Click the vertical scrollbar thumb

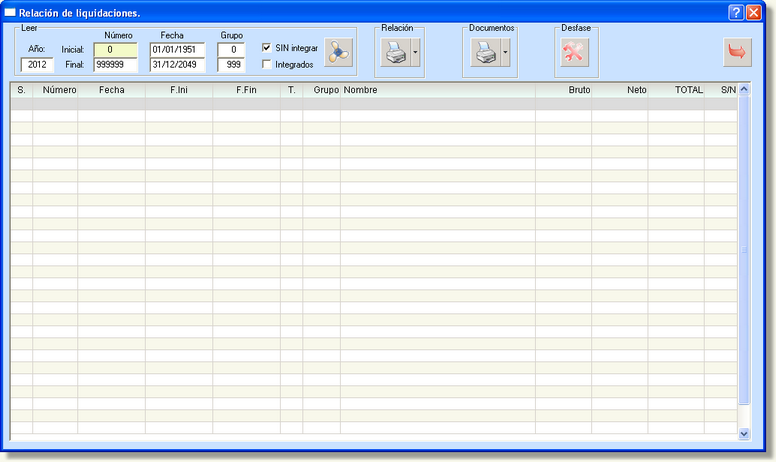click(744, 250)
